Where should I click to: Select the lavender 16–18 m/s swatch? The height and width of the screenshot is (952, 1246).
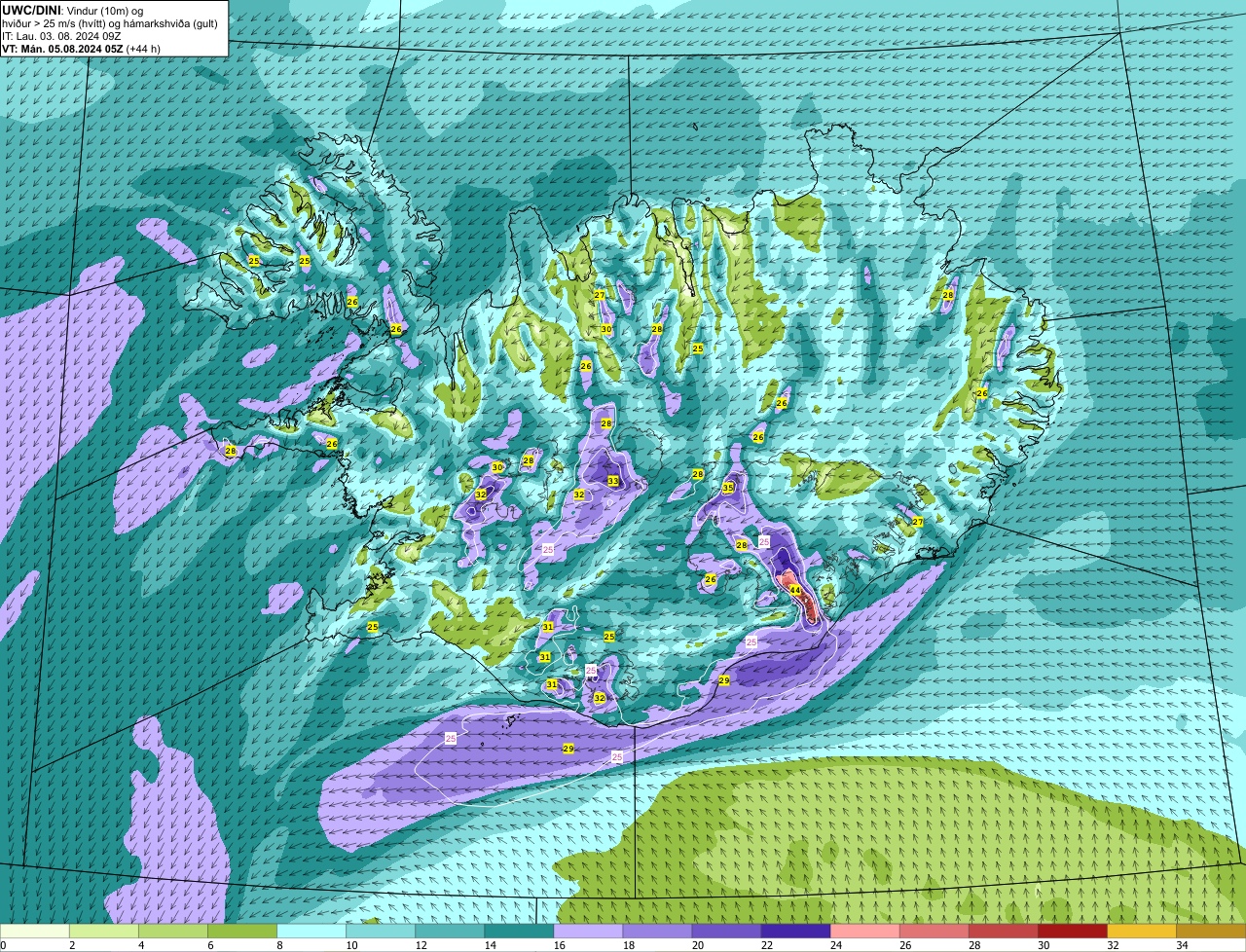(589, 932)
